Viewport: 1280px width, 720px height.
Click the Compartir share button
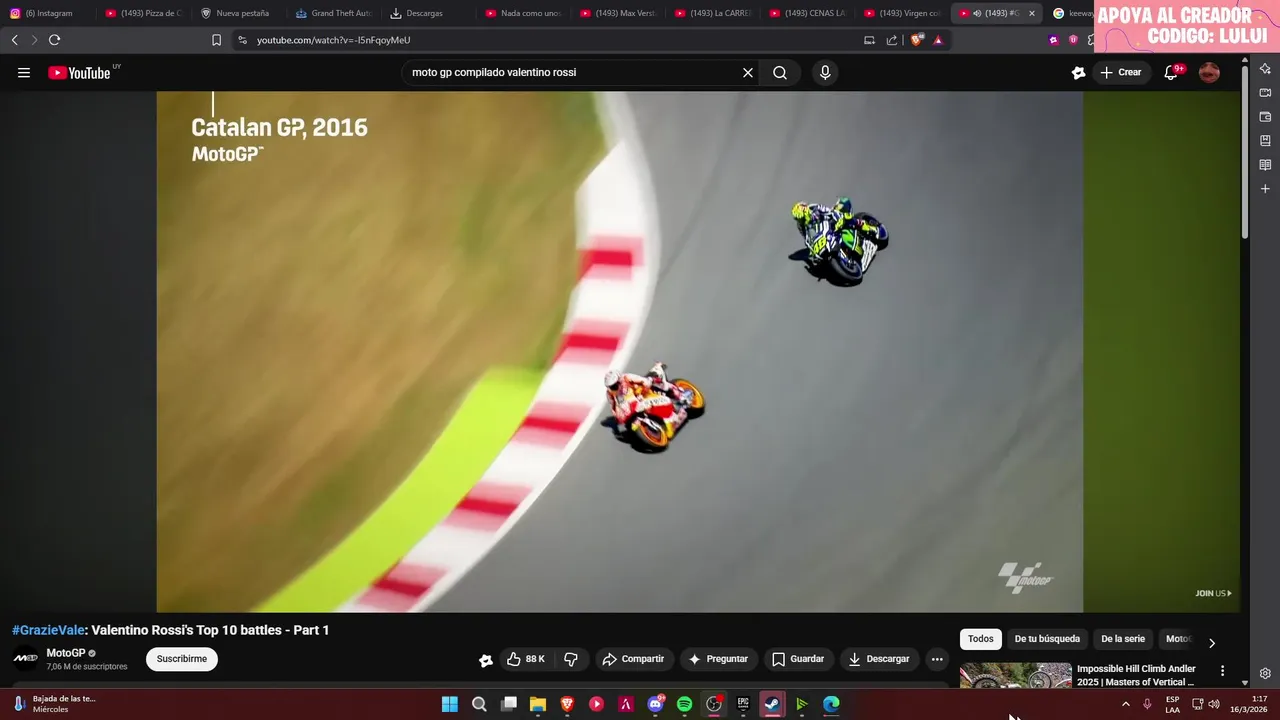coord(633,659)
